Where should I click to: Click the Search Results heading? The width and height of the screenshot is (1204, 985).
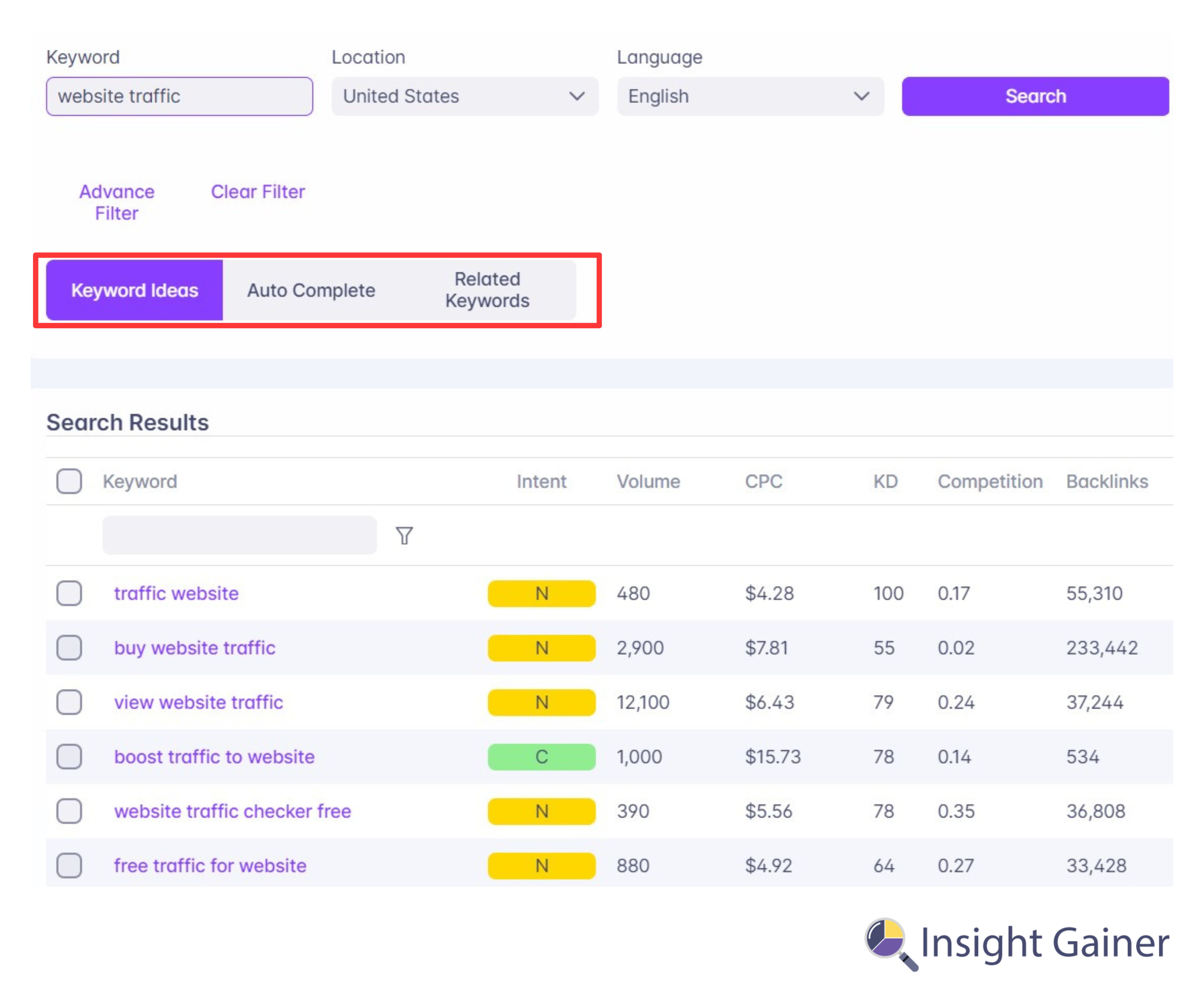point(128,422)
